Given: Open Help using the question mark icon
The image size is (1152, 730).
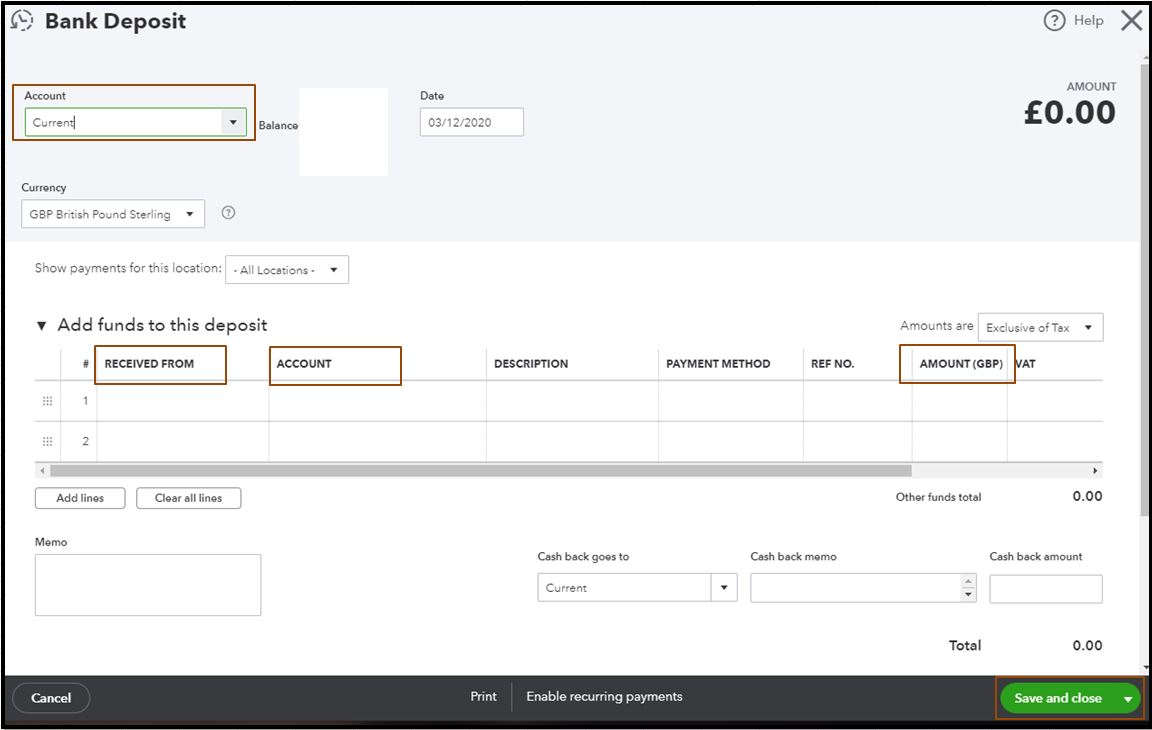Looking at the screenshot, I should tap(1054, 20).
